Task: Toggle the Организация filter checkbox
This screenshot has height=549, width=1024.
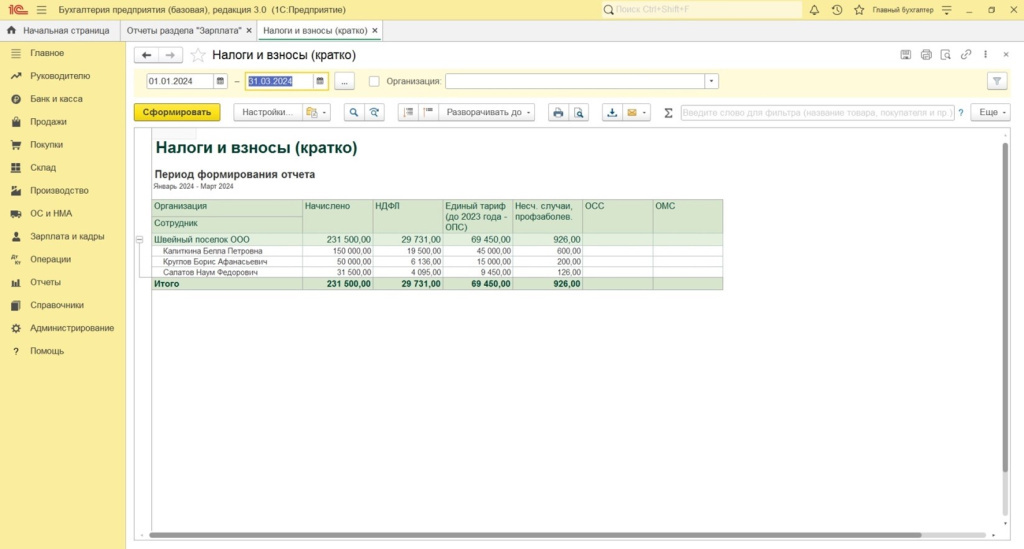Action: (x=374, y=81)
